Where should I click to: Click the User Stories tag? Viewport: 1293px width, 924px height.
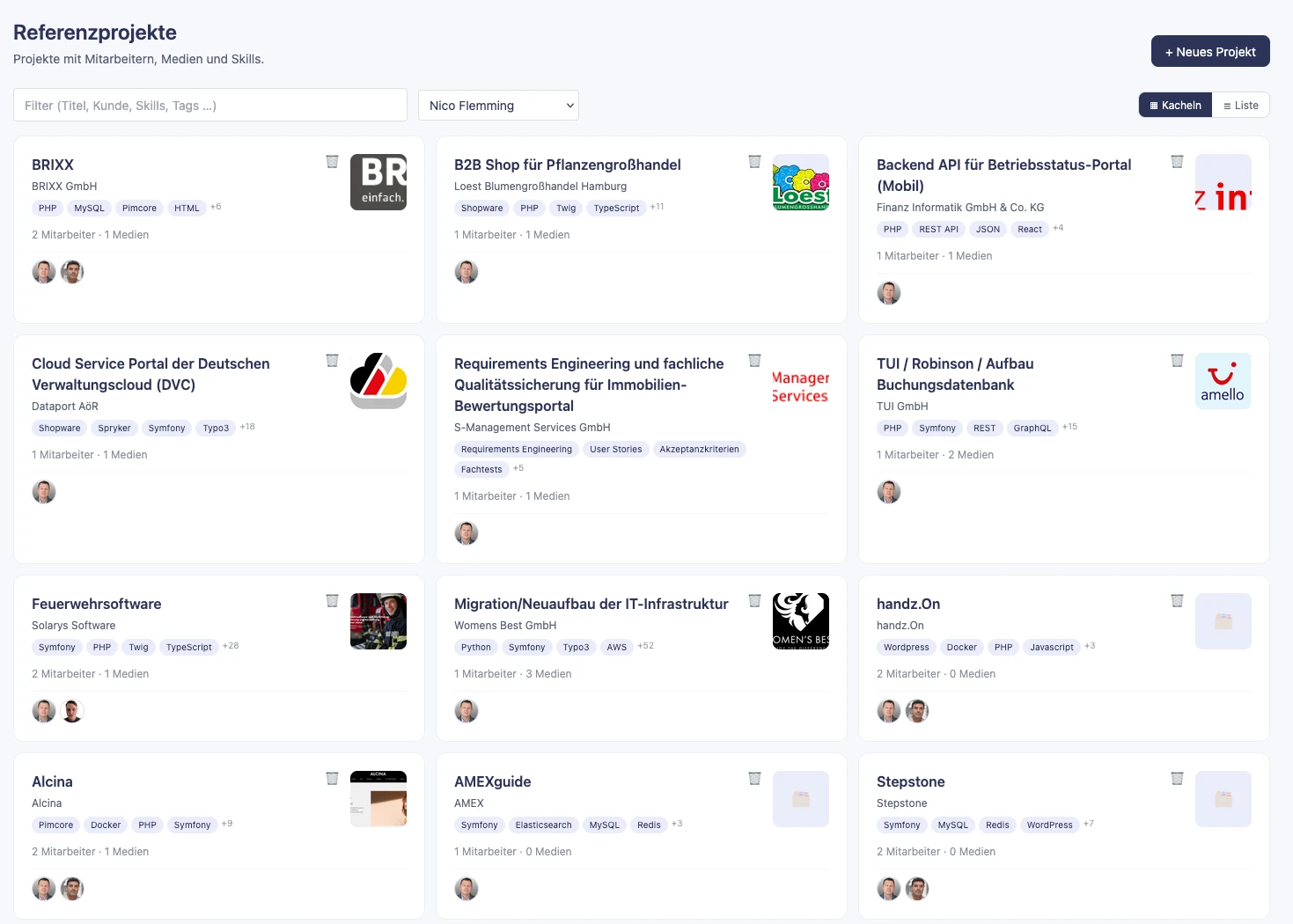coord(616,450)
